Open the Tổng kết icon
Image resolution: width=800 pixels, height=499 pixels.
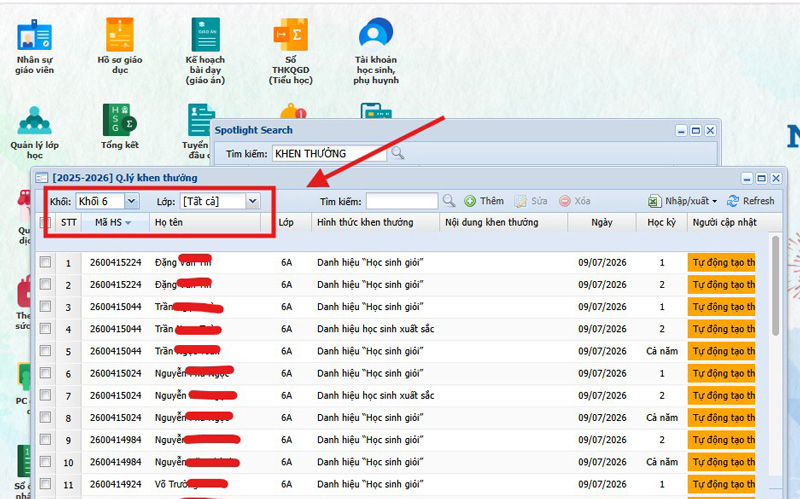pos(119,127)
